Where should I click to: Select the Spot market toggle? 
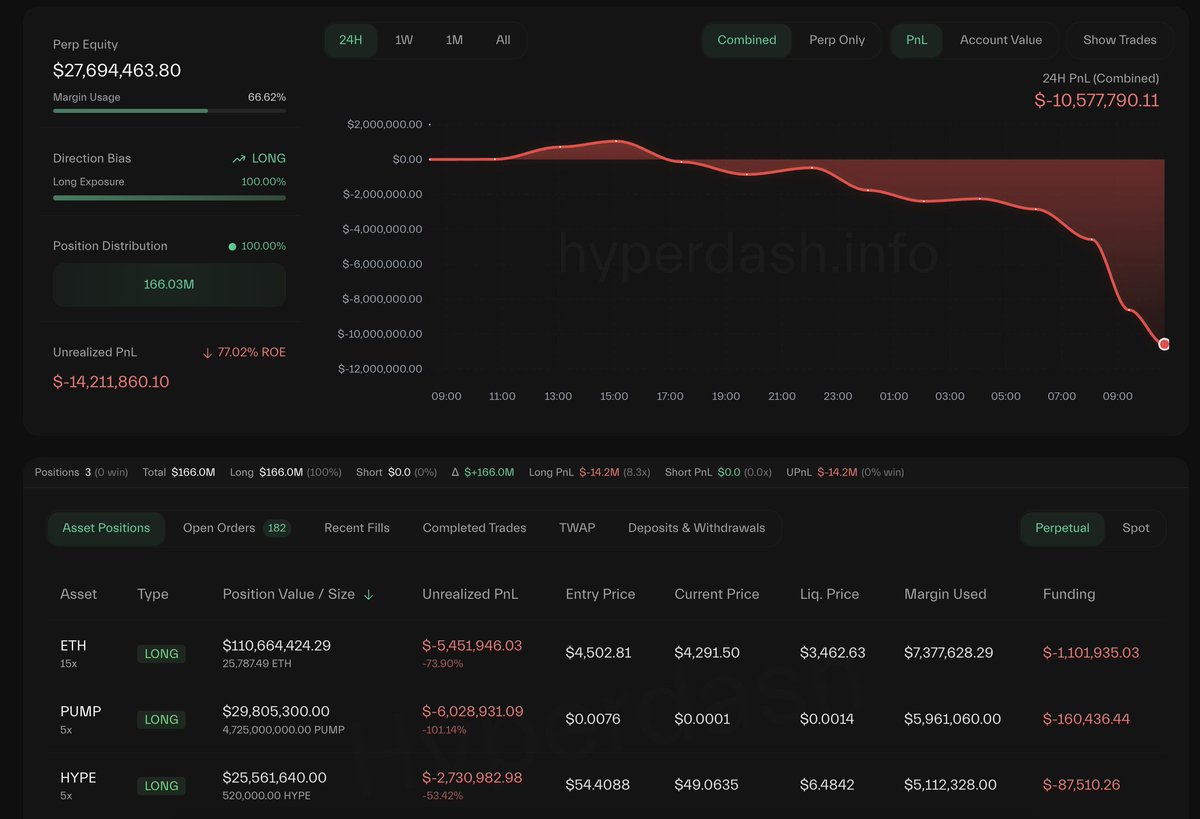[1135, 528]
